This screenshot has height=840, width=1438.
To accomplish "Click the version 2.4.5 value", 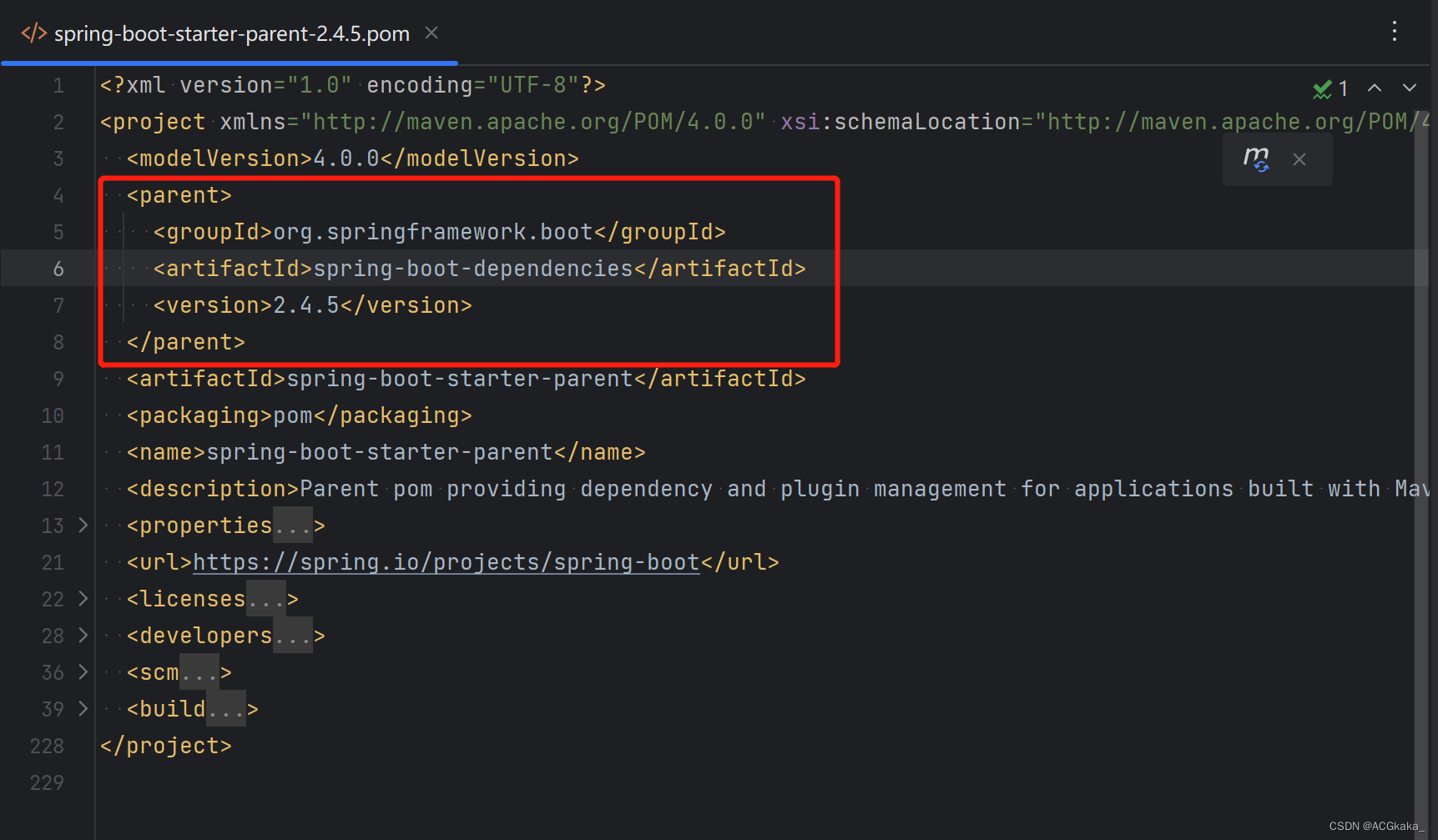I will click(x=306, y=305).
